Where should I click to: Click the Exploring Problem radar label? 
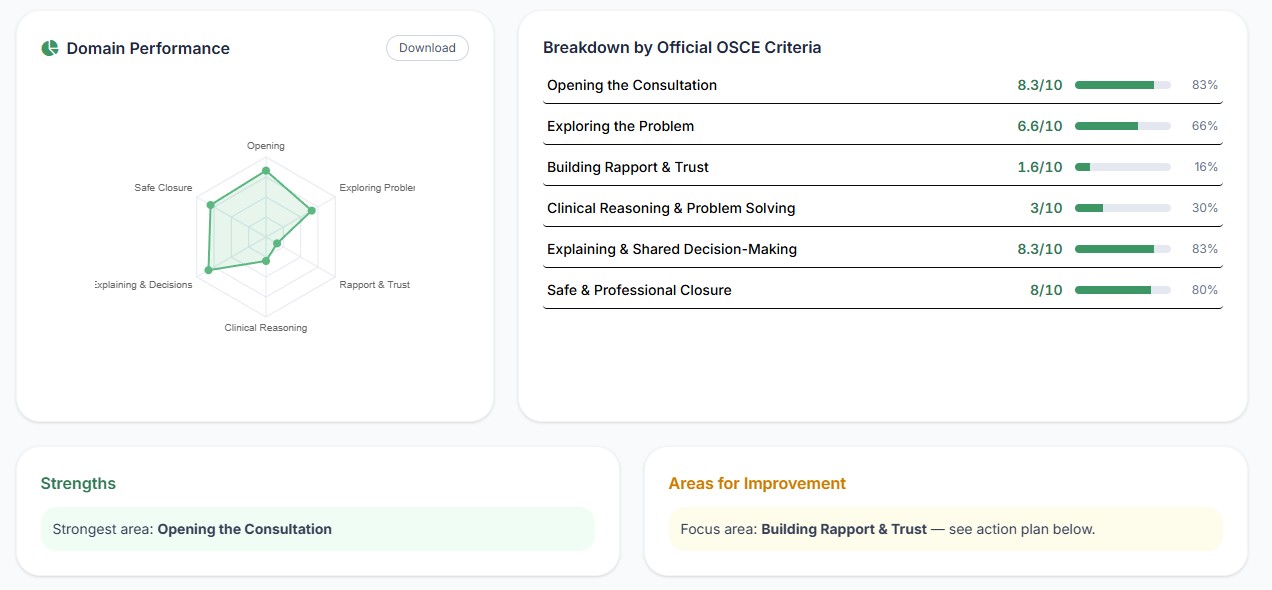(377, 188)
